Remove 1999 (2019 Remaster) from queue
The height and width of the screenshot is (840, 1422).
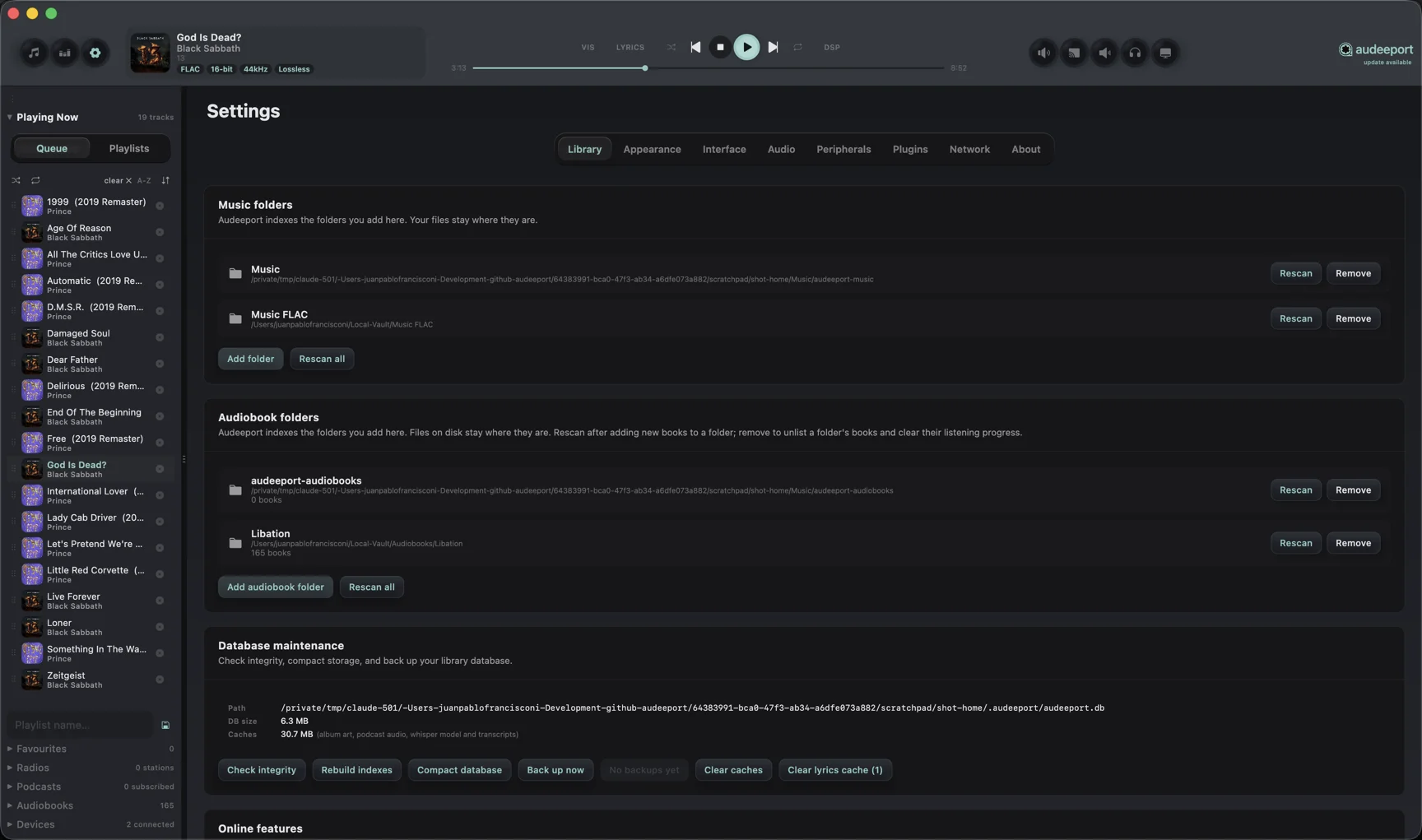pyautogui.click(x=160, y=206)
